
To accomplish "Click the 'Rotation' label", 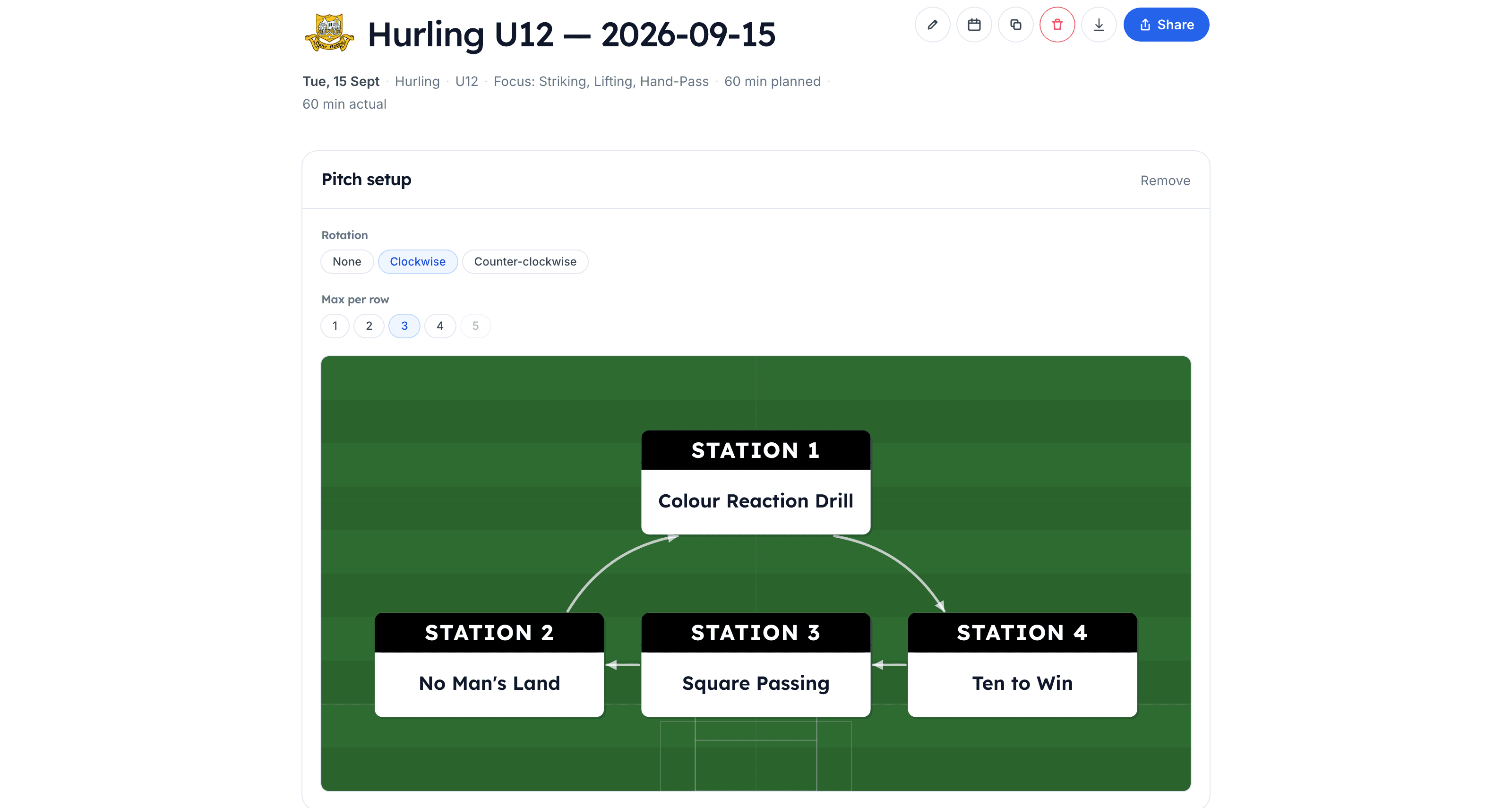I will (x=344, y=235).
